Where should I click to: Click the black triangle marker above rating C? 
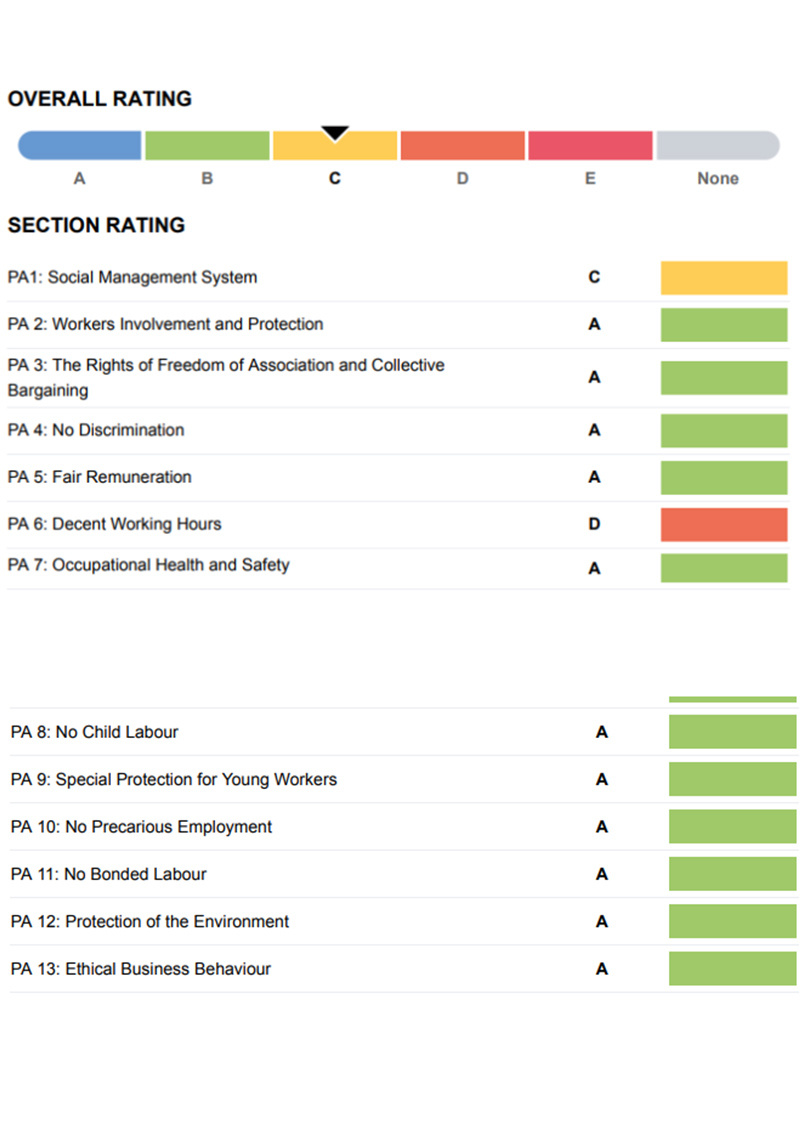pyautogui.click(x=335, y=133)
